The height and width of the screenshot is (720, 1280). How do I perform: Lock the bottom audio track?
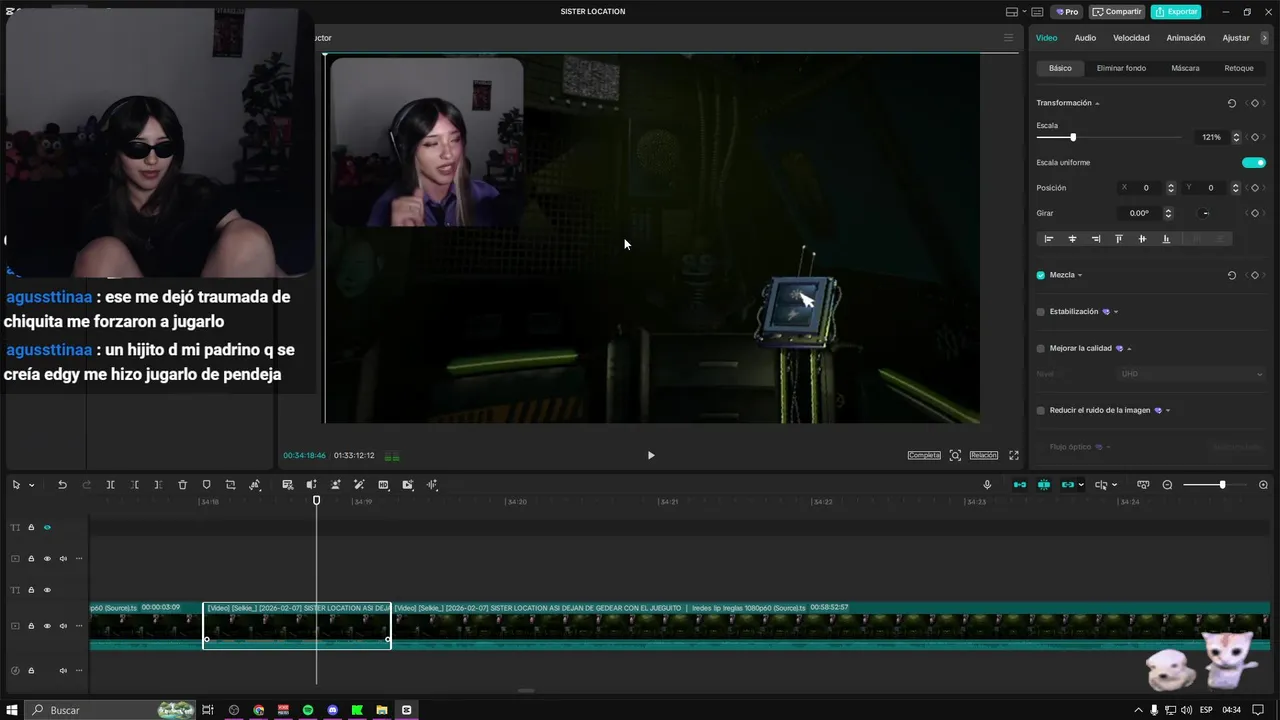[x=31, y=670]
